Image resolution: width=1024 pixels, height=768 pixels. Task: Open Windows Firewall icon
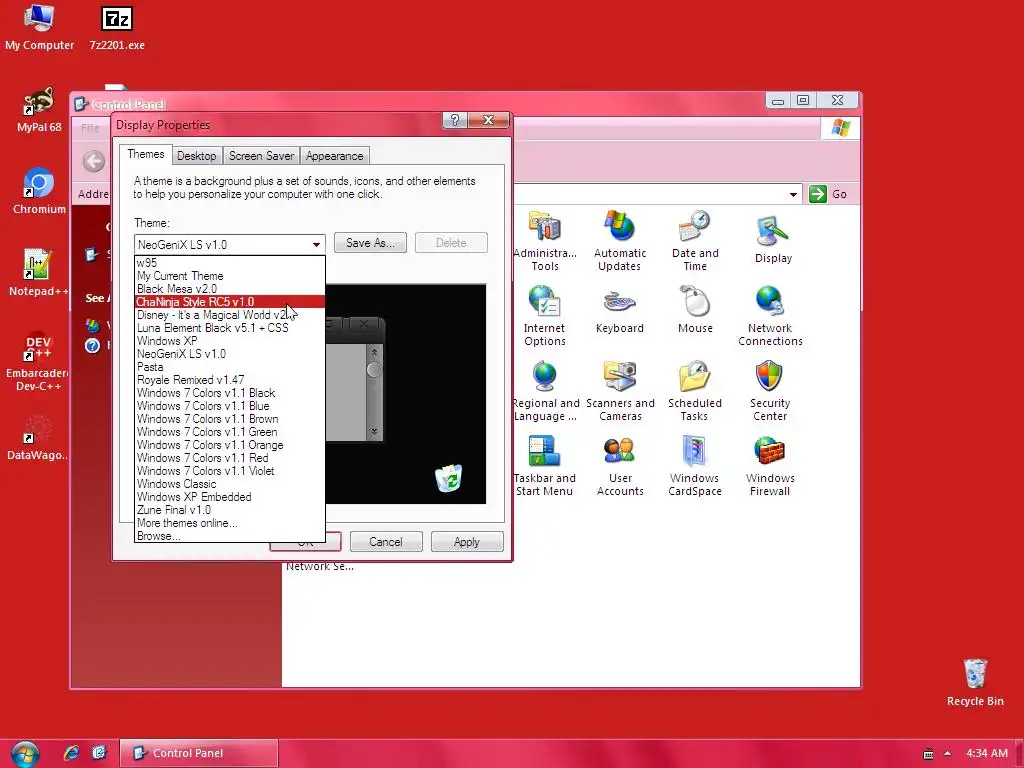point(770,466)
